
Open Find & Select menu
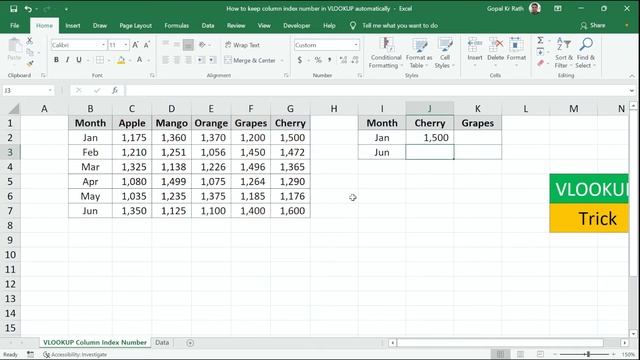pos(586,53)
